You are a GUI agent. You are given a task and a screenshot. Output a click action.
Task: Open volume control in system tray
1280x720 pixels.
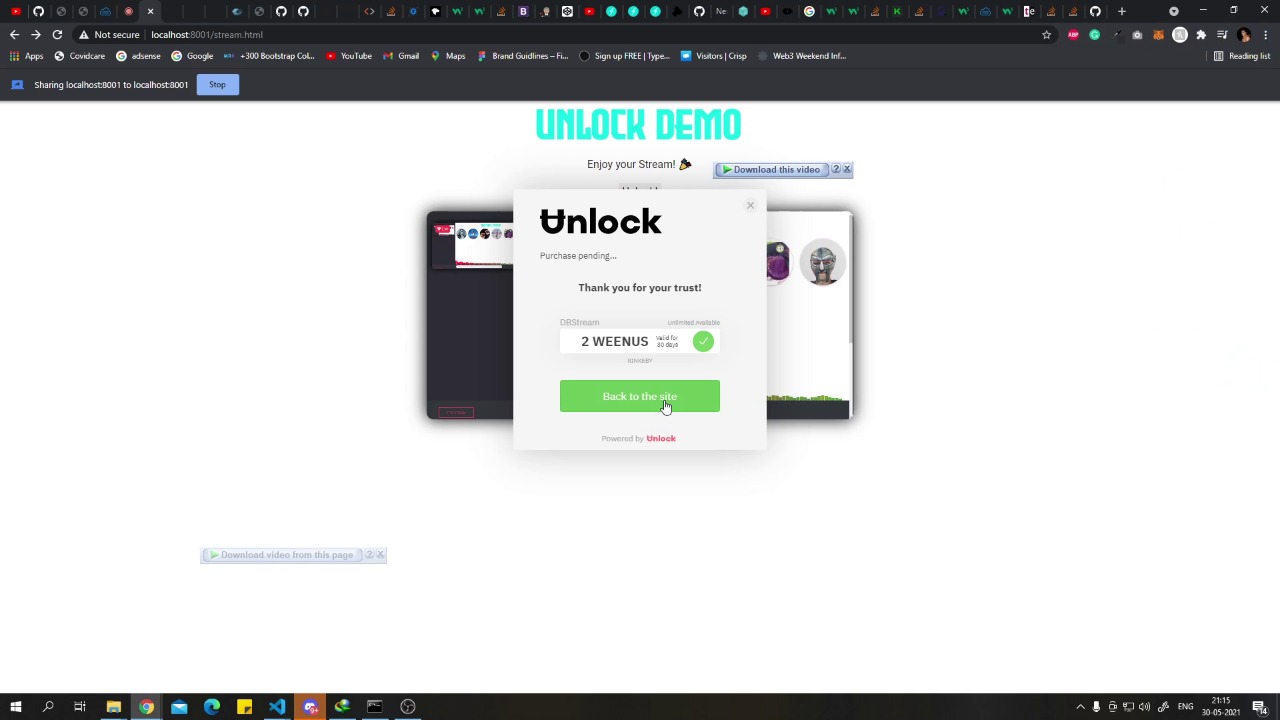click(x=1144, y=707)
